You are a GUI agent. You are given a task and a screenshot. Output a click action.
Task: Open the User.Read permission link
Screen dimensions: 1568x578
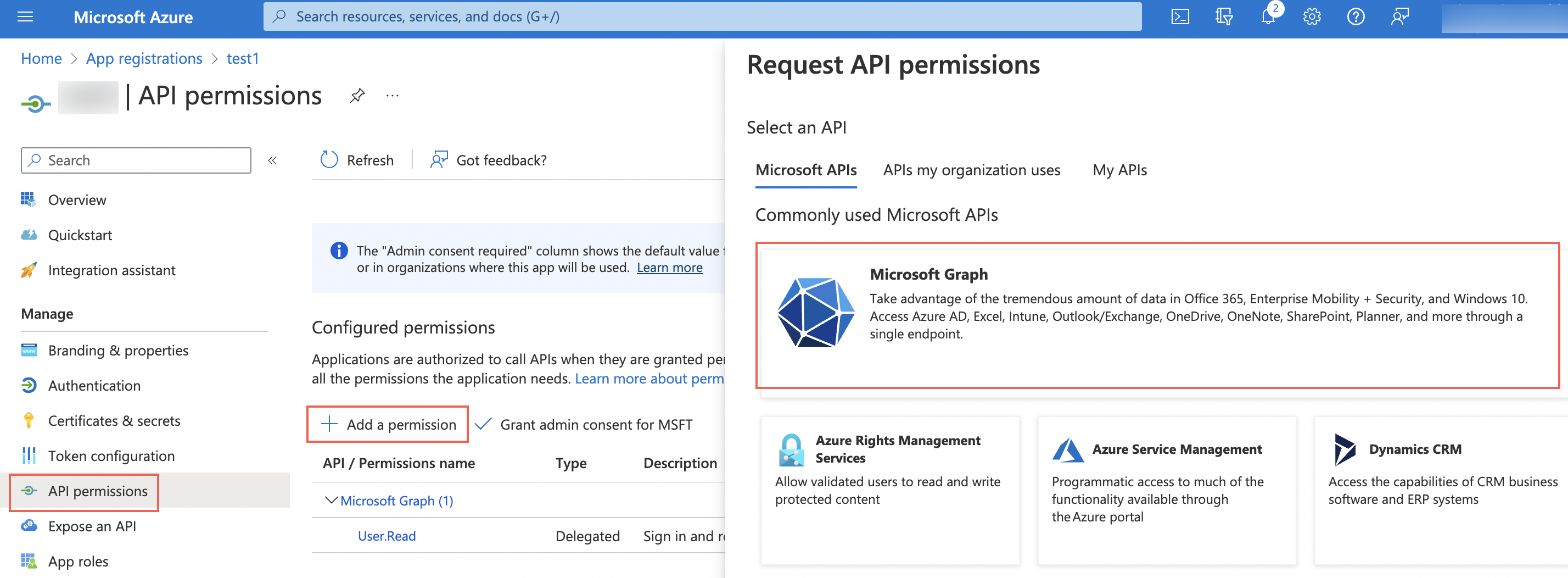tap(387, 536)
